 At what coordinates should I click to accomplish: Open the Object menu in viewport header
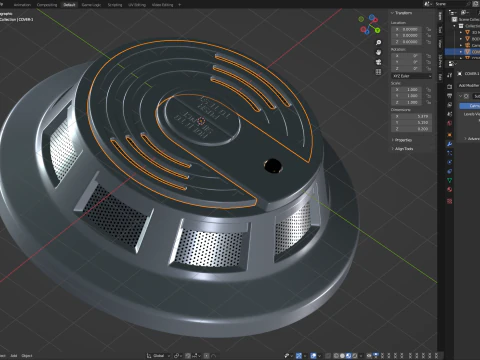[27, 356]
